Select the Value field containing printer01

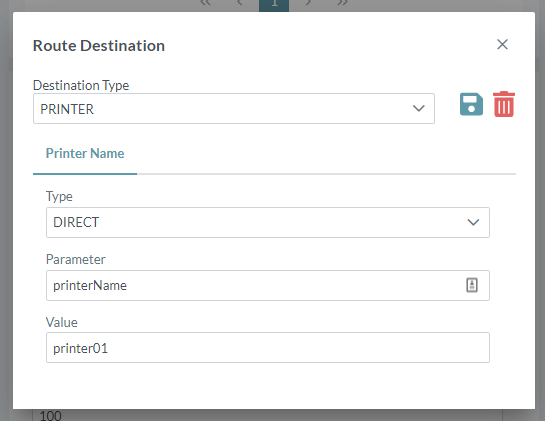click(268, 348)
